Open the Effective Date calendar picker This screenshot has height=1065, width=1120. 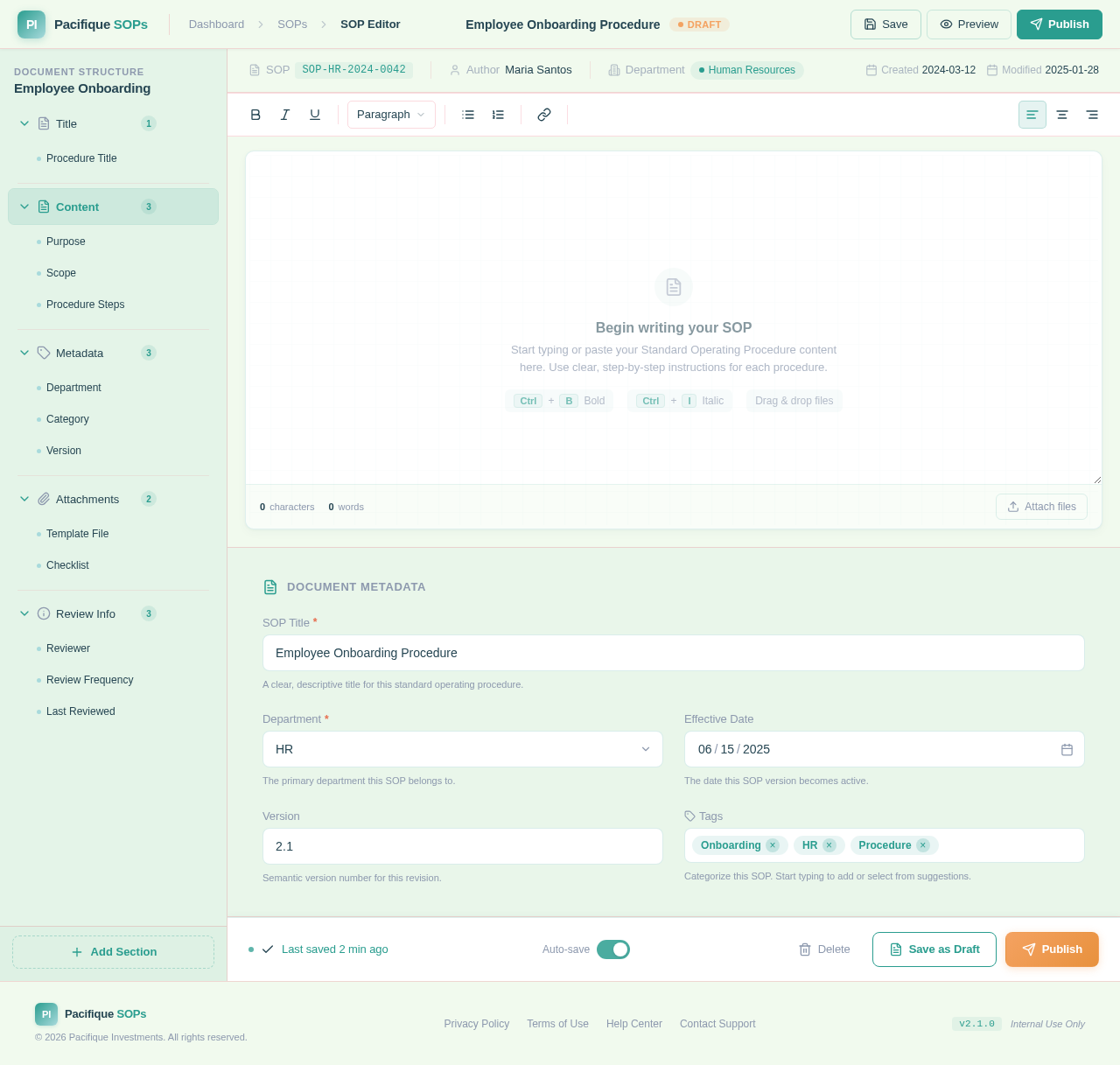[1067, 749]
